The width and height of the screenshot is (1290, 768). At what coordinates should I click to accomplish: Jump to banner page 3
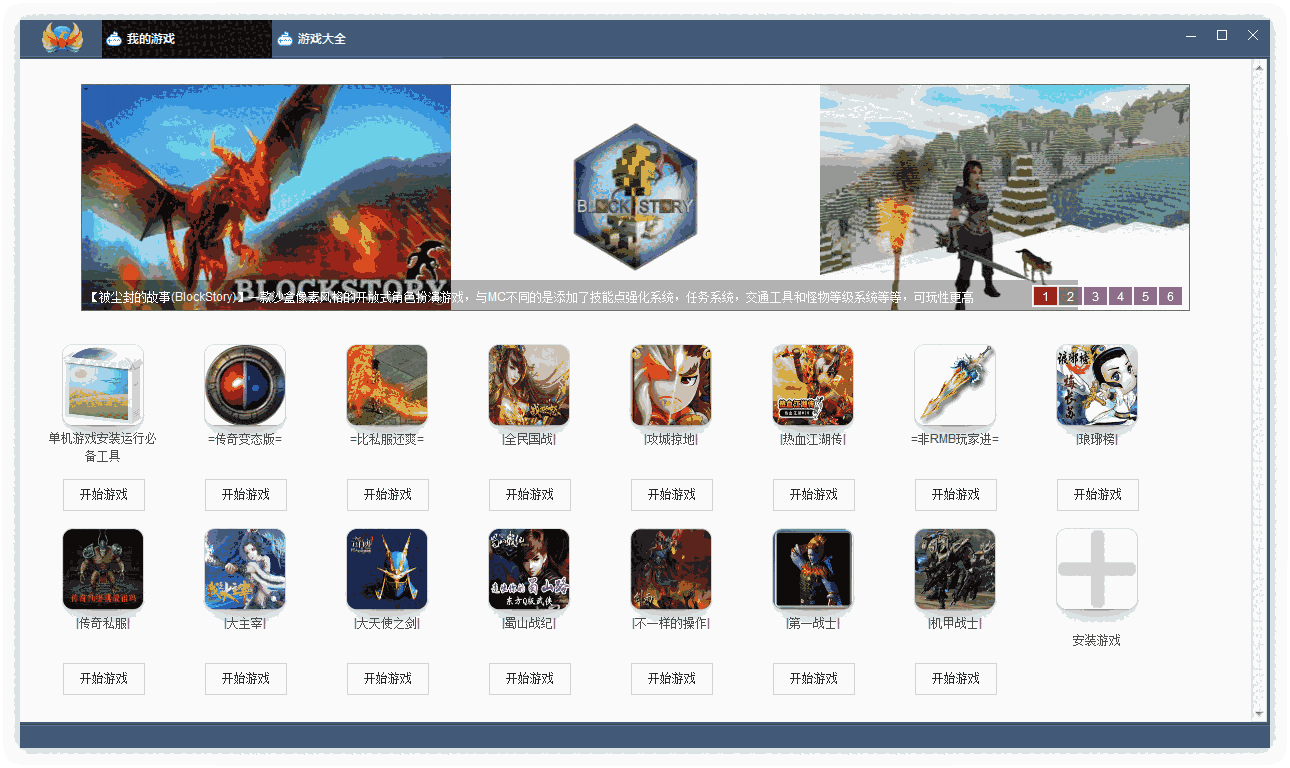pyautogui.click(x=1095, y=296)
